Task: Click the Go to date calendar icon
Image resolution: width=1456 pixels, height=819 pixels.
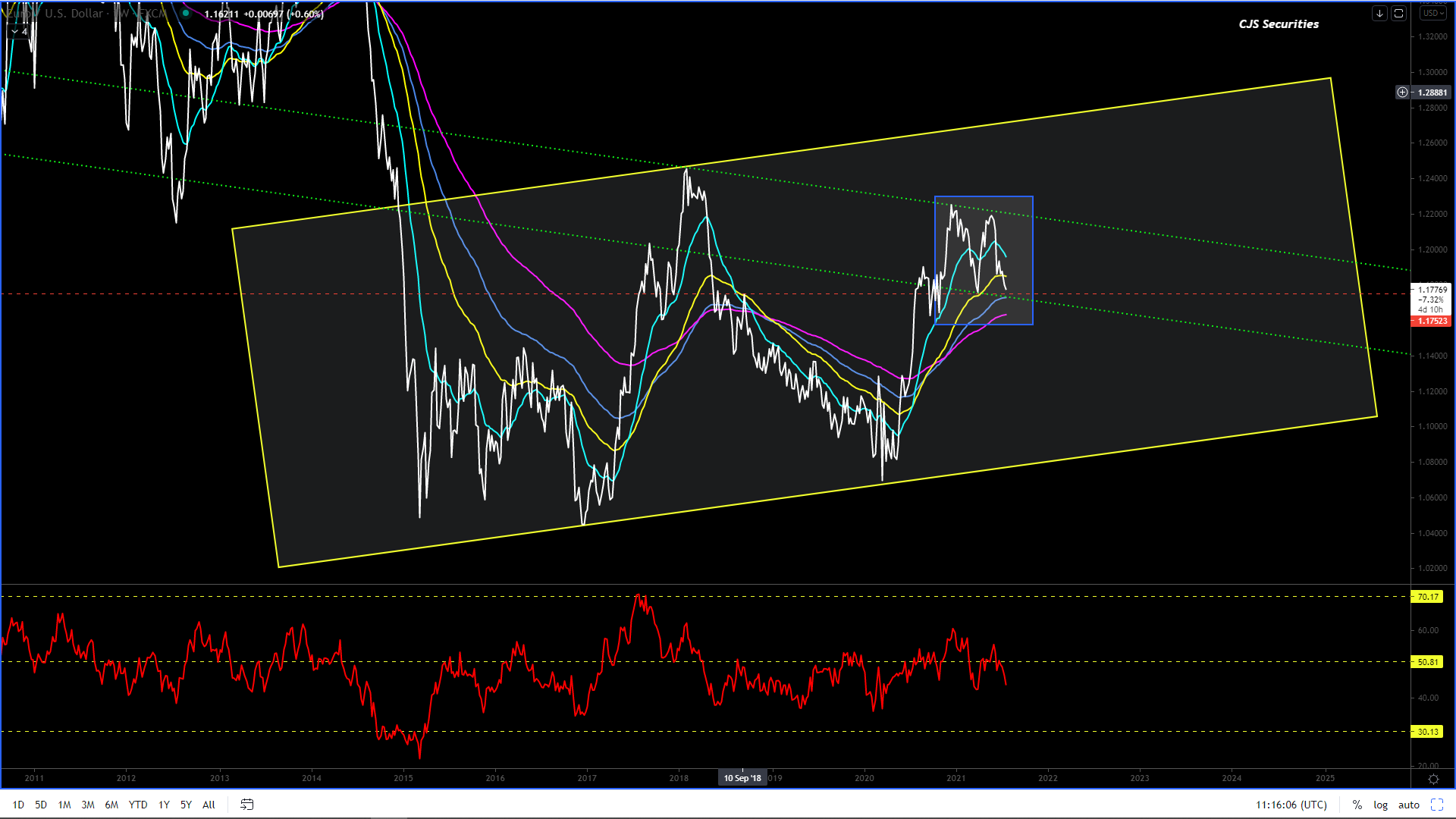Action: click(x=246, y=805)
